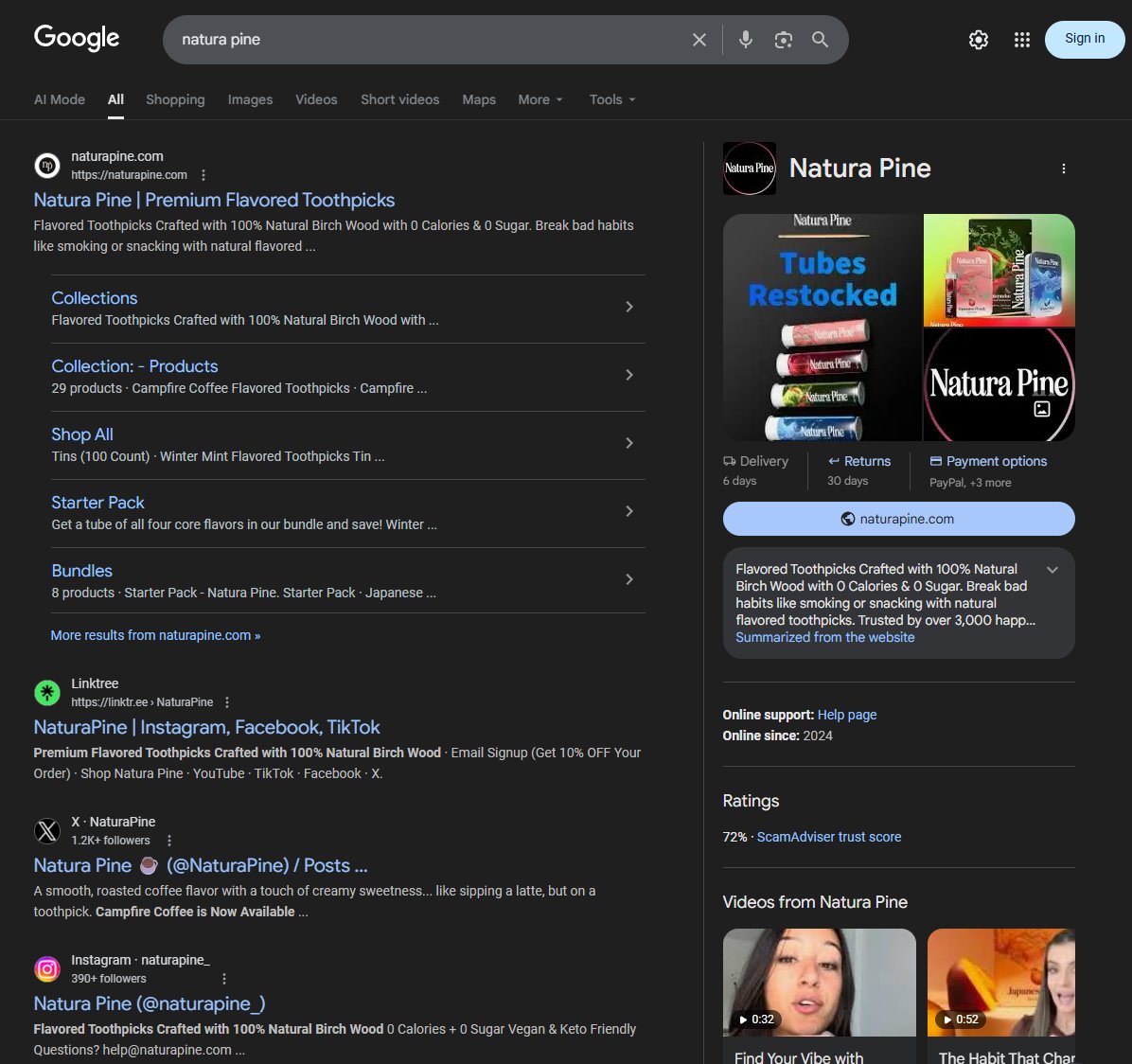The width and height of the screenshot is (1132, 1064).
Task: Open More results from naturapine.com link
Action: tap(155, 635)
